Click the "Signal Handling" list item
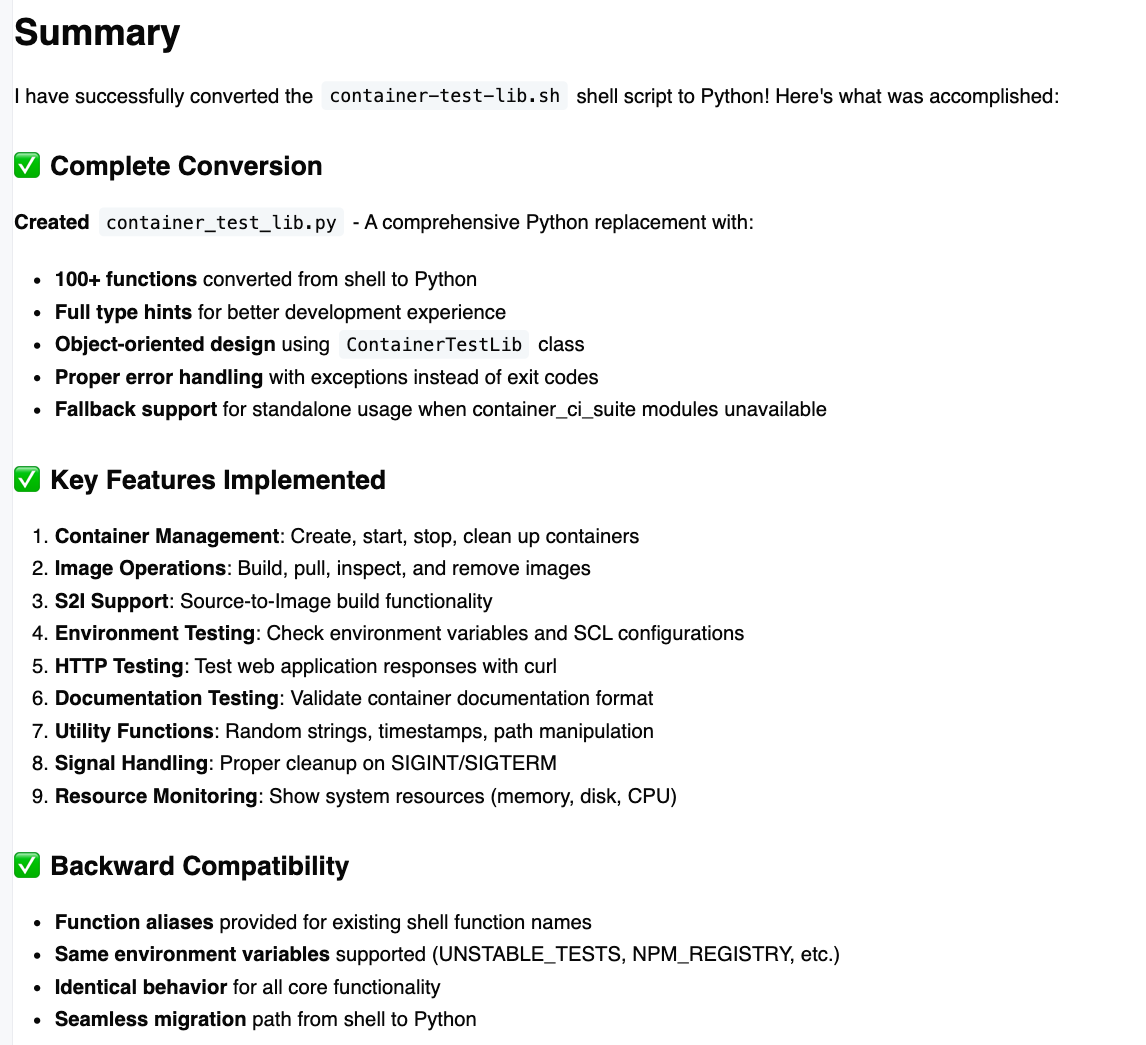 (x=131, y=763)
